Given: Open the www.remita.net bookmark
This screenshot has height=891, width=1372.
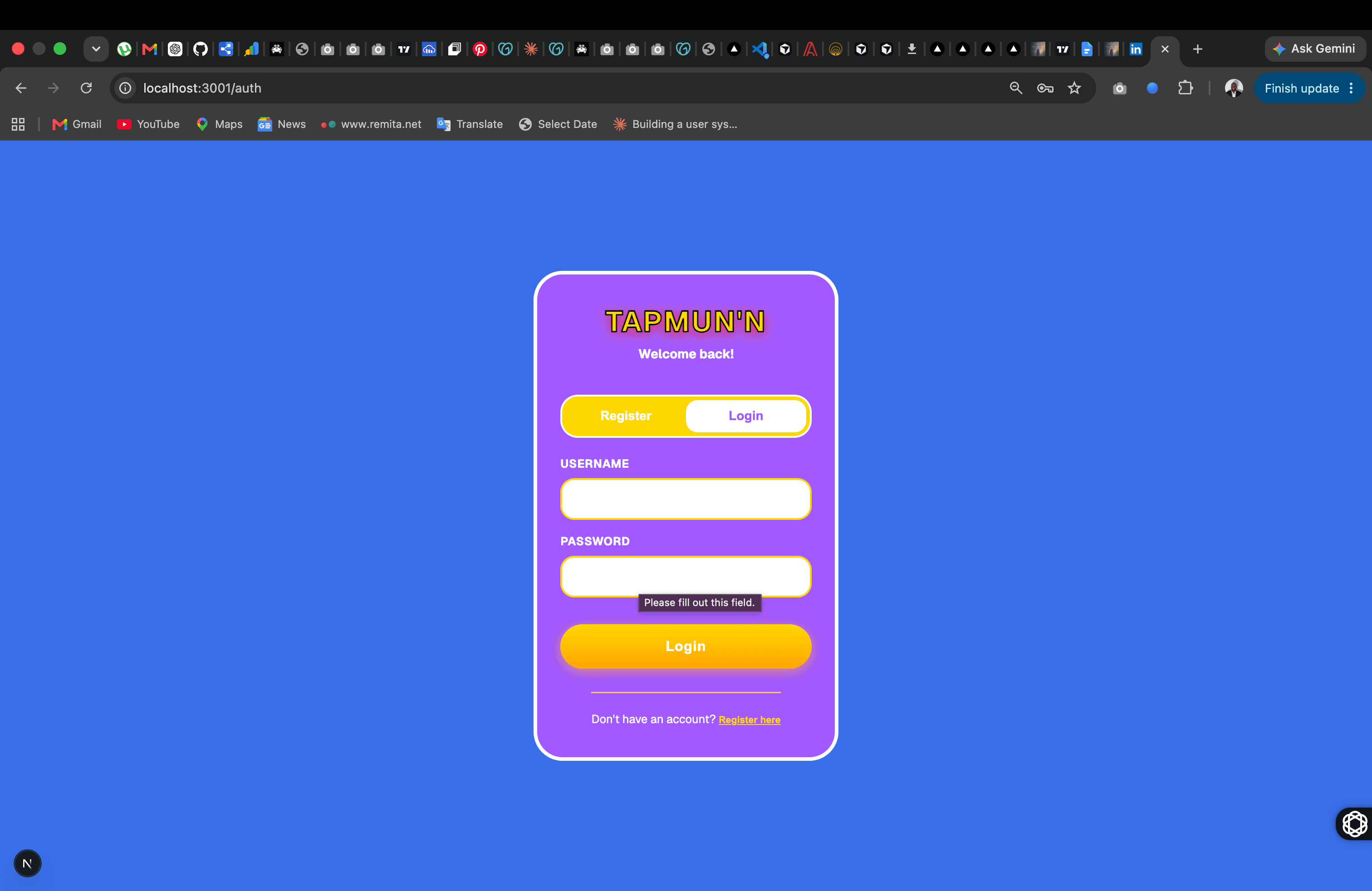Looking at the screenshot, I should pos(371,124).
